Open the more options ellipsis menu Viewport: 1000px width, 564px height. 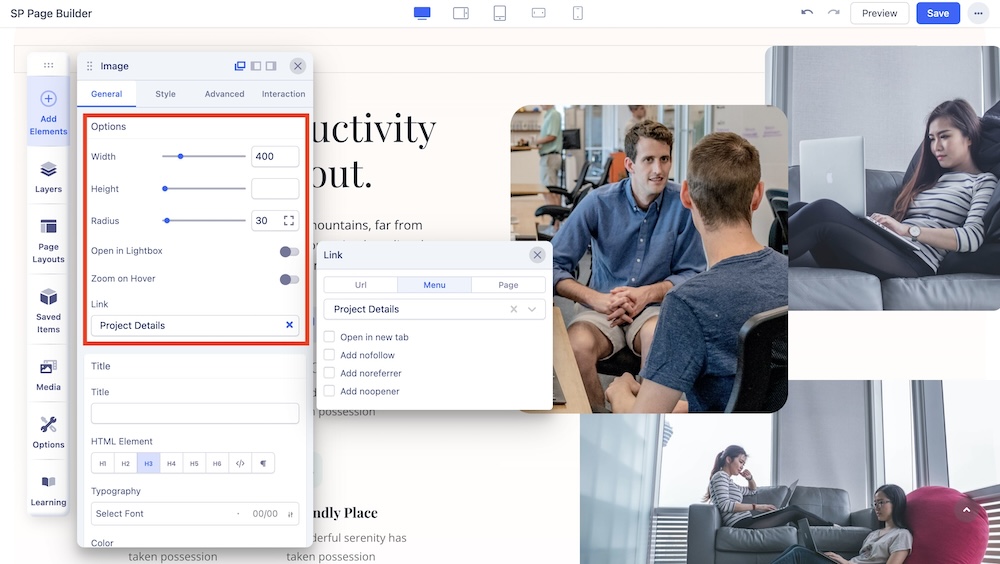[977, 13]
